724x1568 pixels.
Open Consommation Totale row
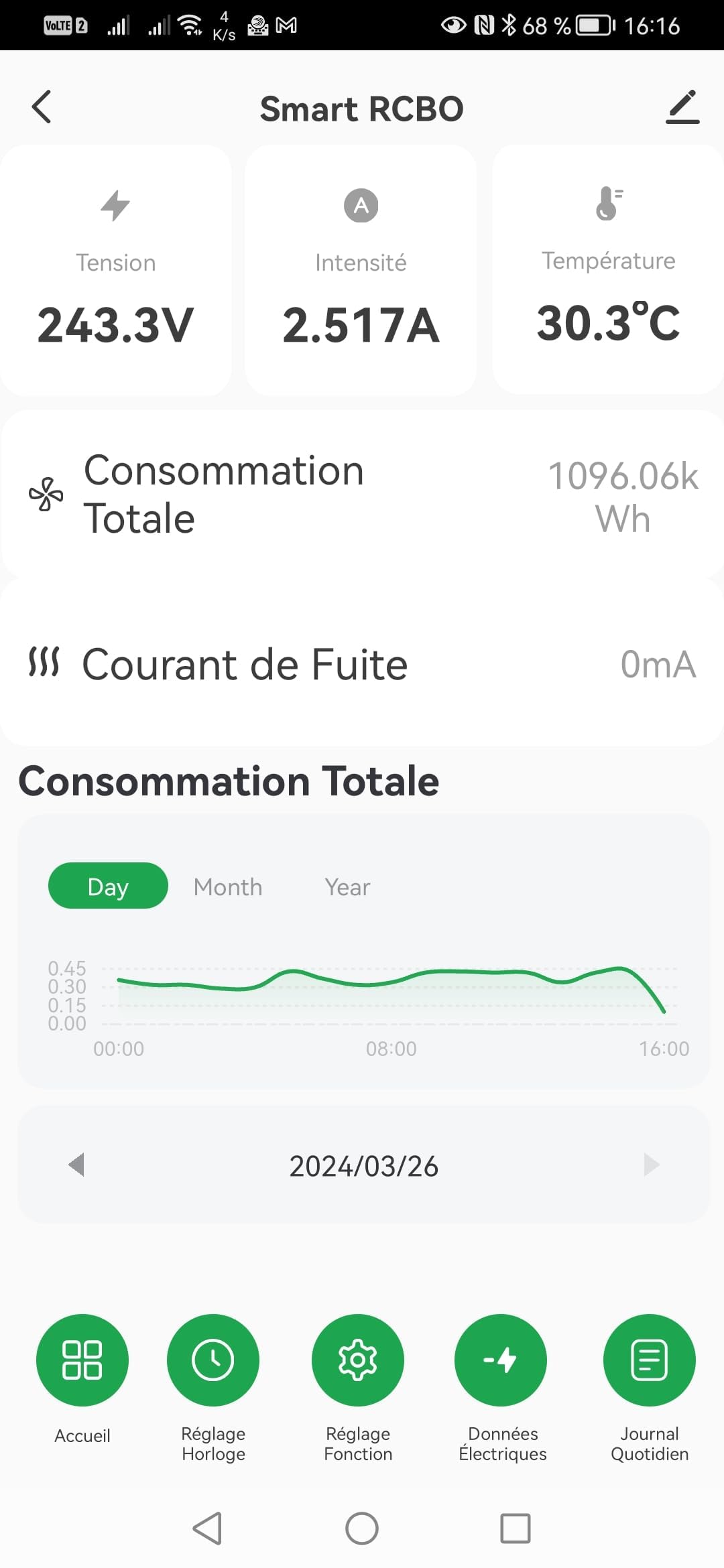362,495
